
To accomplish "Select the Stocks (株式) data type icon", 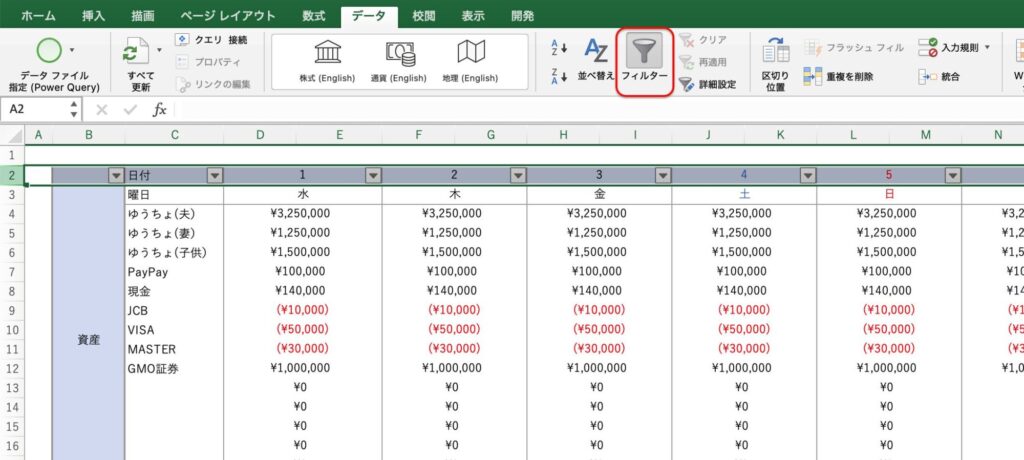I will pyautogui.click(x=327, y=54).
